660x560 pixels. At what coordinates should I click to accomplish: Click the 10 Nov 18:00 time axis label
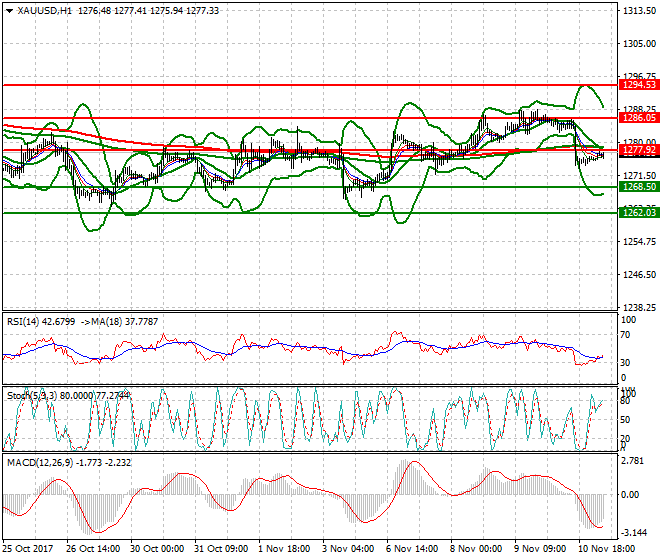pyautogui.click(x=607, y=549)
